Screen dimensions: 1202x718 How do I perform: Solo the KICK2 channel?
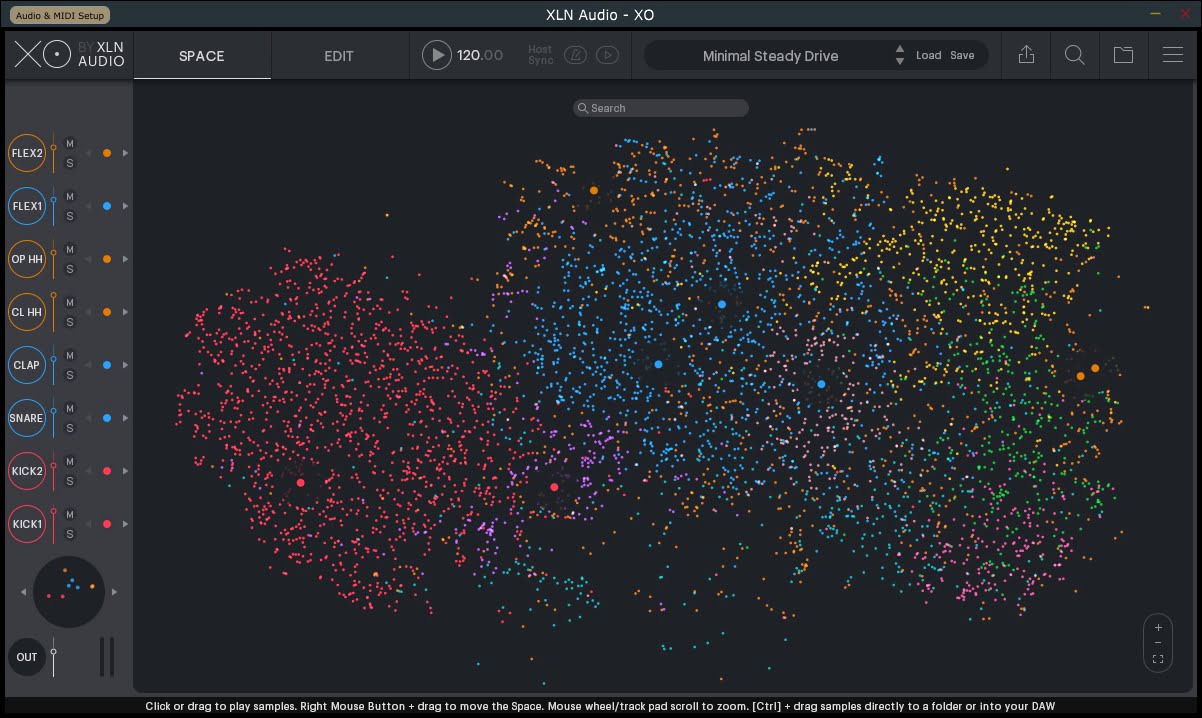(x=70, y=481)
